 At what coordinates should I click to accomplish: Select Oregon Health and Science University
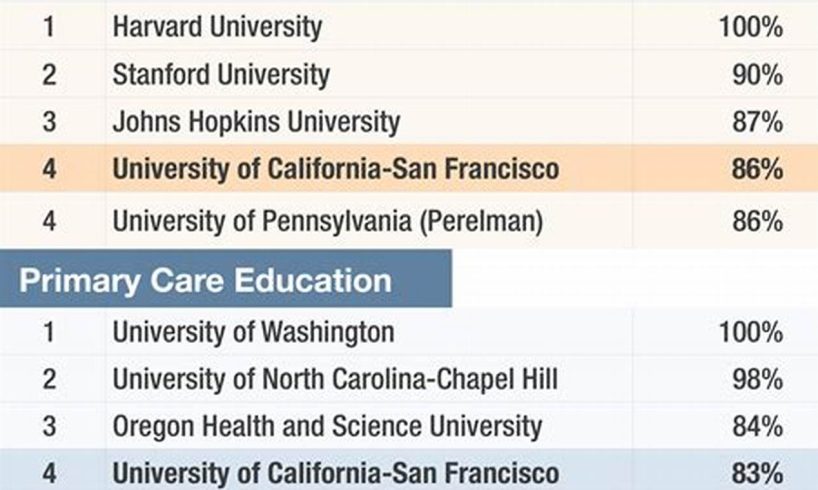pos(327,426)
